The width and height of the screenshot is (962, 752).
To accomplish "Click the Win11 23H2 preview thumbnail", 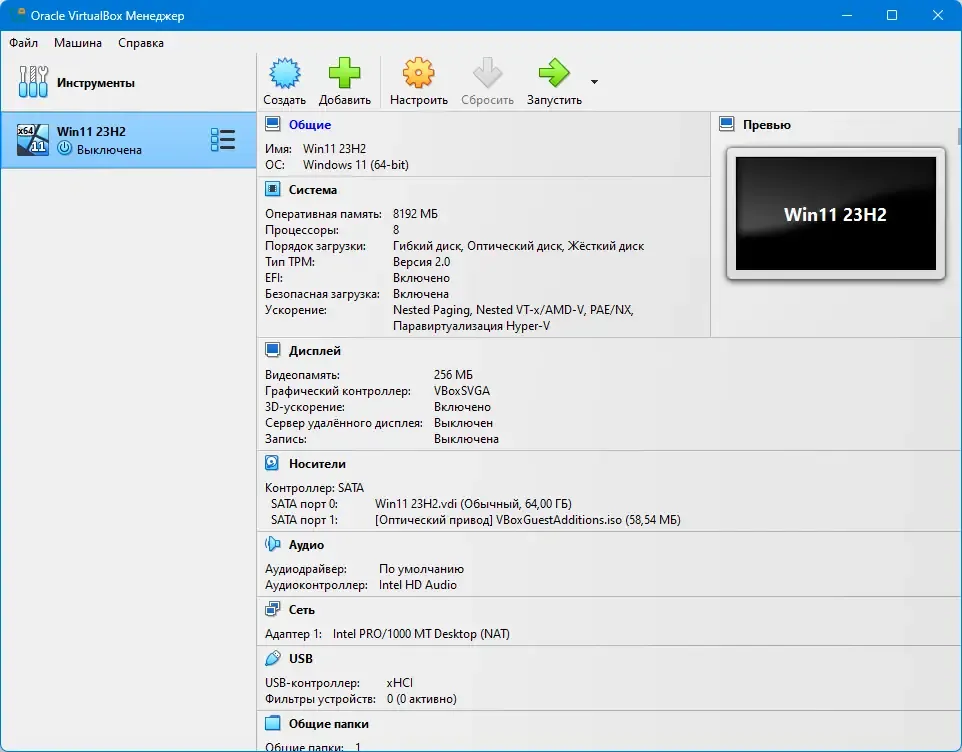I will [x=836, y=213].
